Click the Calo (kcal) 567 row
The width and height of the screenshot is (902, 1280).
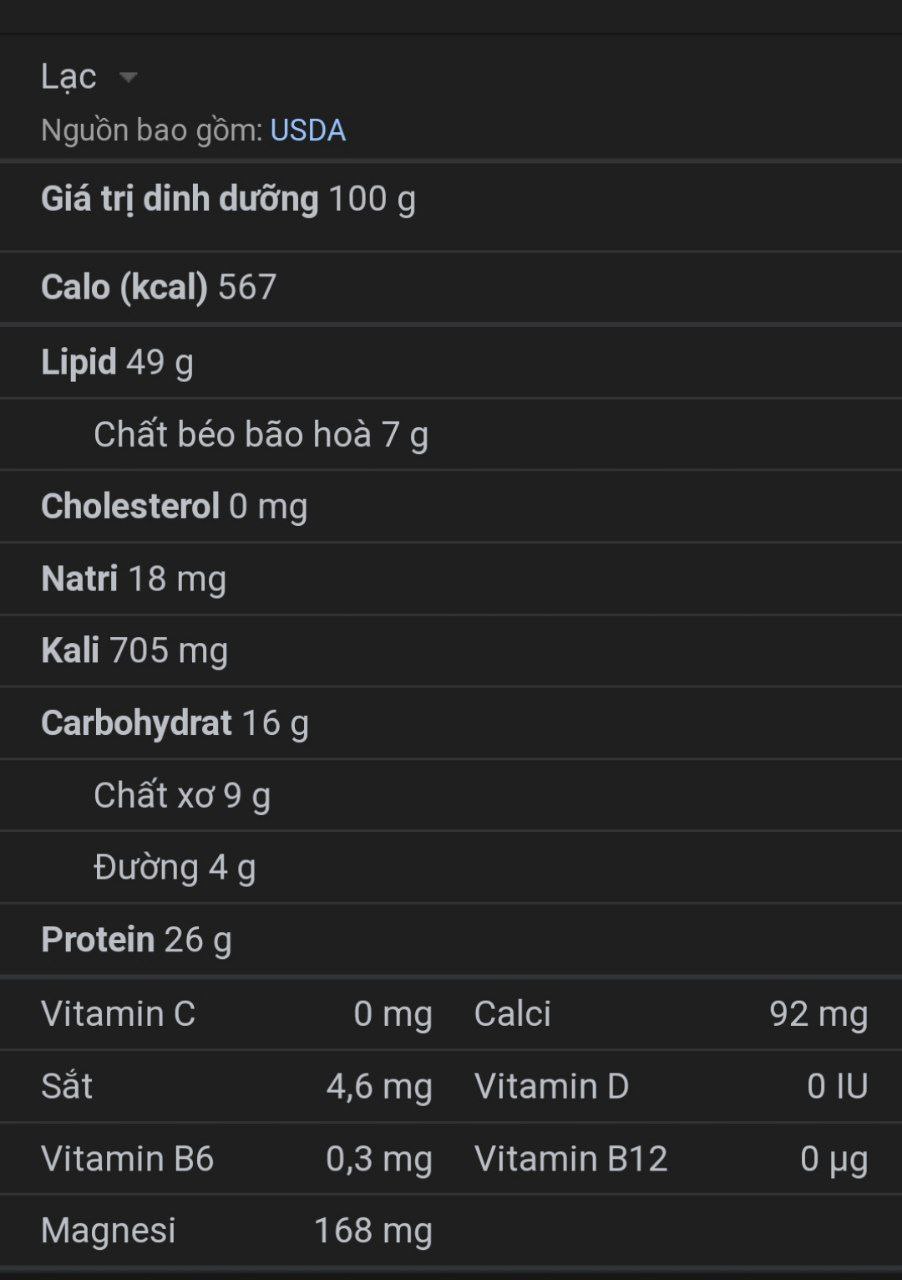[158, 288]
